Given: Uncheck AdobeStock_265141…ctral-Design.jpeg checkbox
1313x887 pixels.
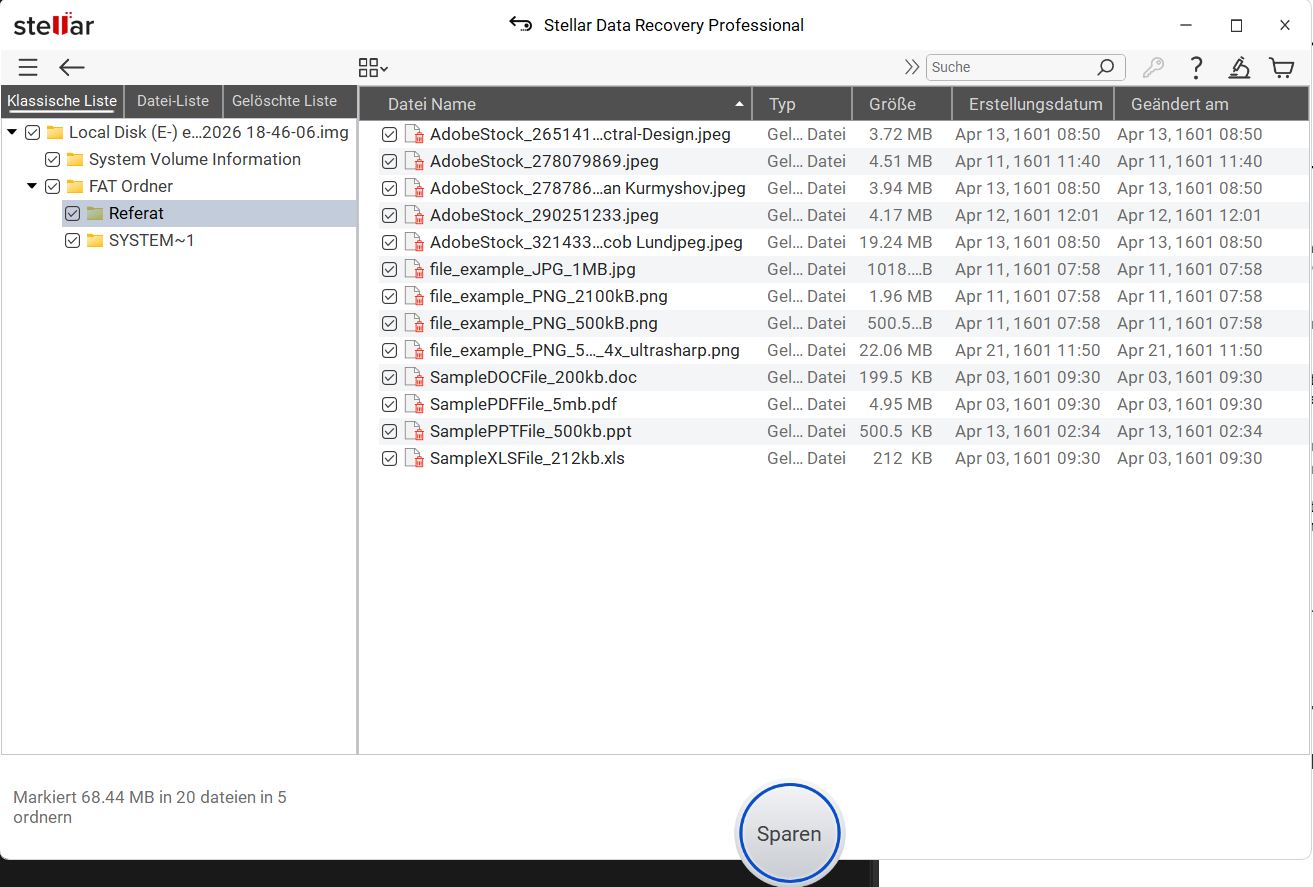Looking at the screenshot, I should click(390, 134).
